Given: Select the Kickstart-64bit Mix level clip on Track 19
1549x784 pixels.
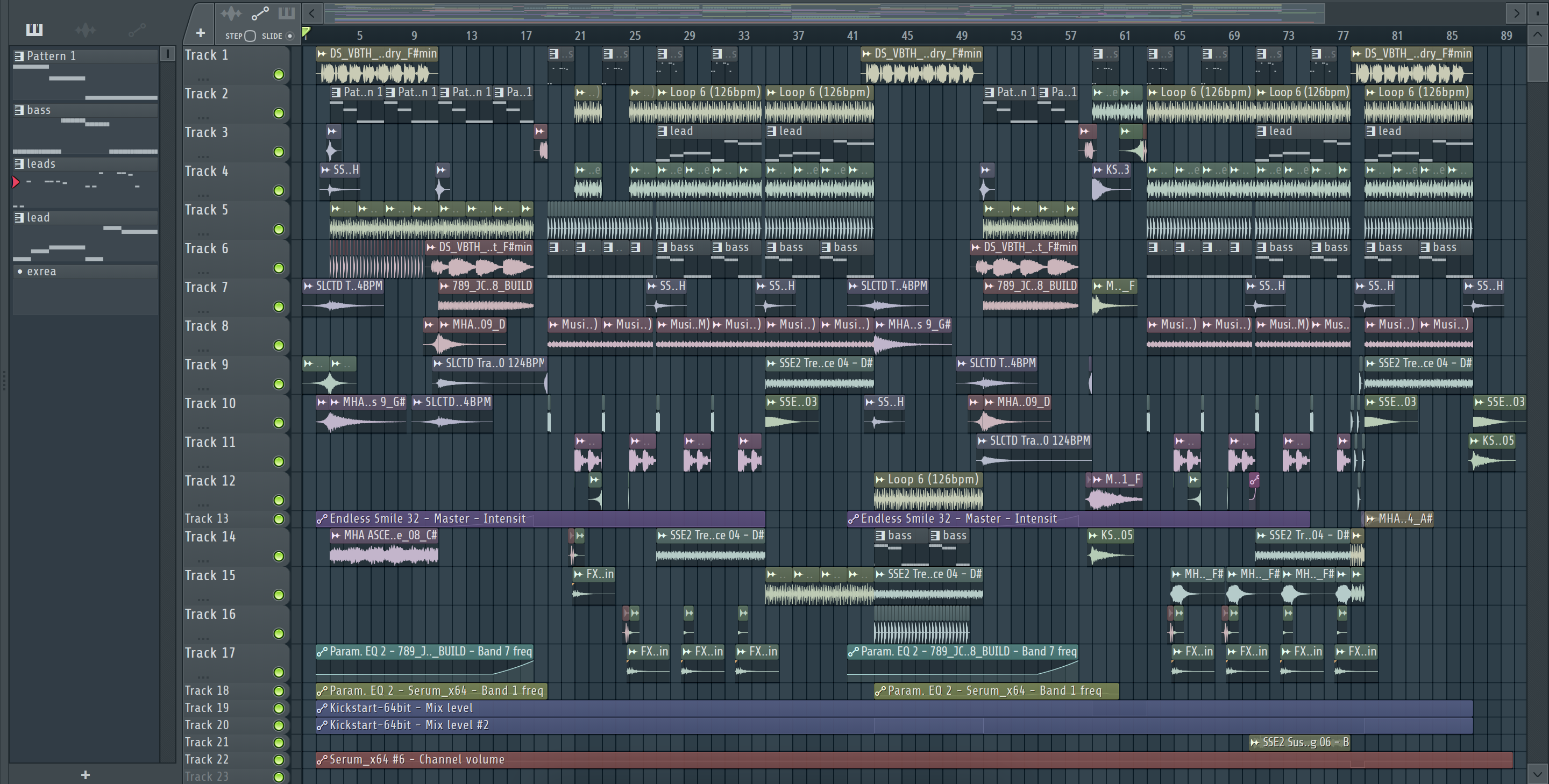Looking at the screenshot, I should point(894,708).
